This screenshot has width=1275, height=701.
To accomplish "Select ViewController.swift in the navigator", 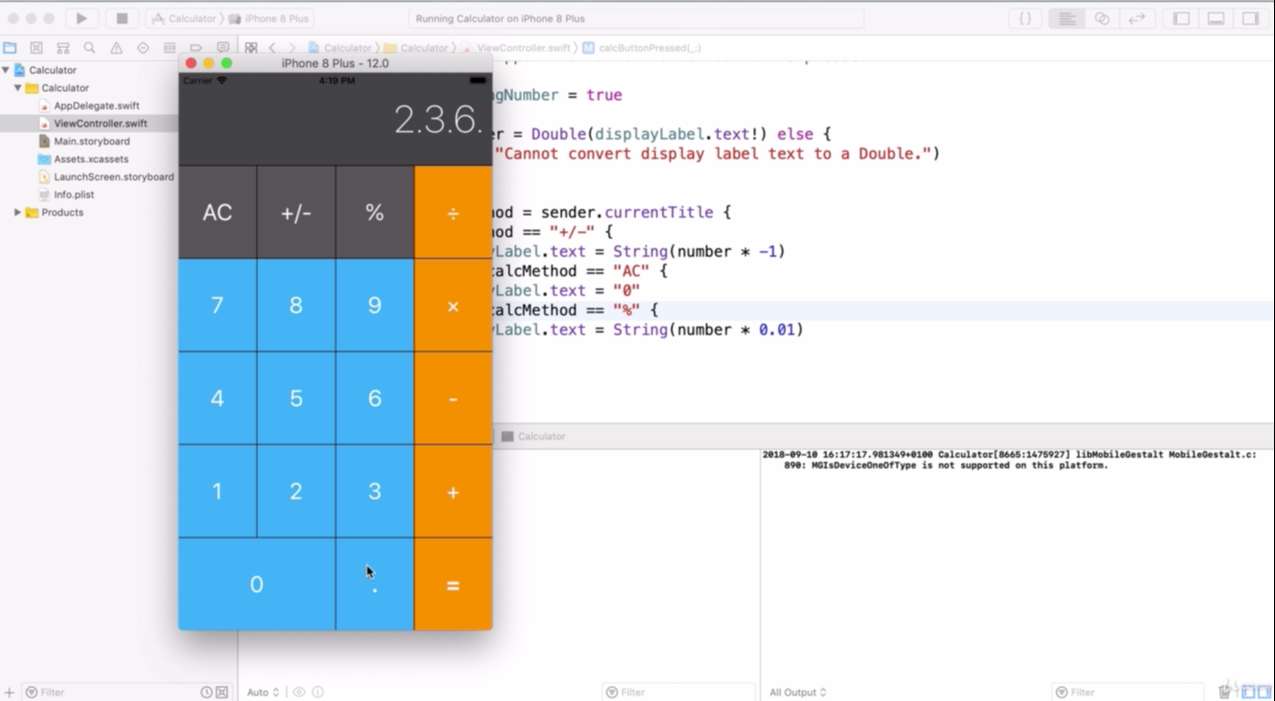I will [100, 123].
